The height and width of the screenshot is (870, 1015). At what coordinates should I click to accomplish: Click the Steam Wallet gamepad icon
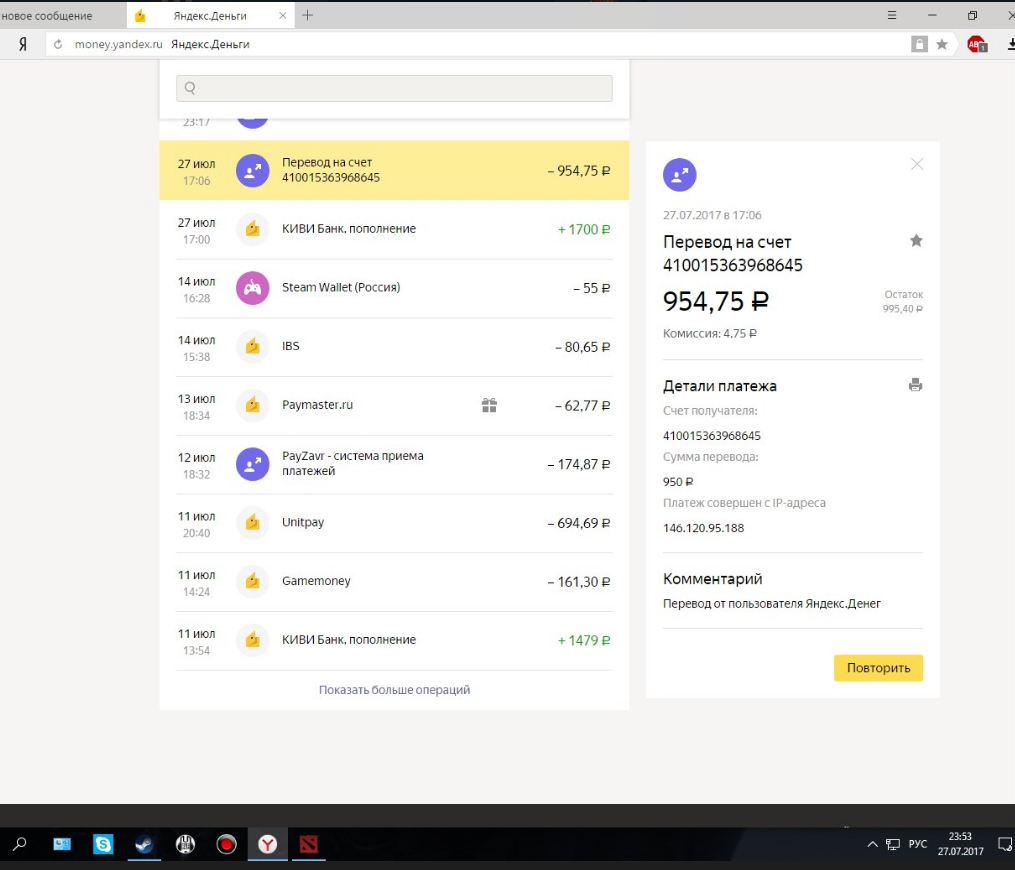pos(252,288)
